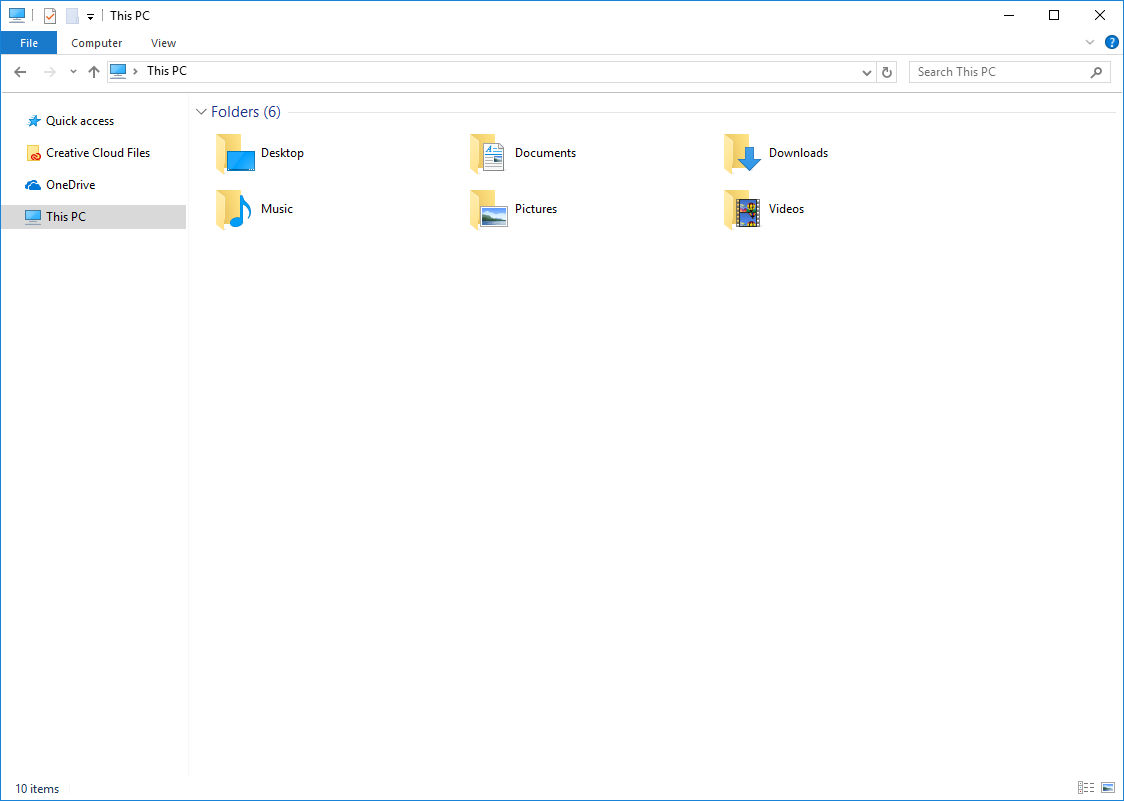Screen dimensions: 1124x801
Task: Open the Desktop folder
Action: (x=237, y=154)
